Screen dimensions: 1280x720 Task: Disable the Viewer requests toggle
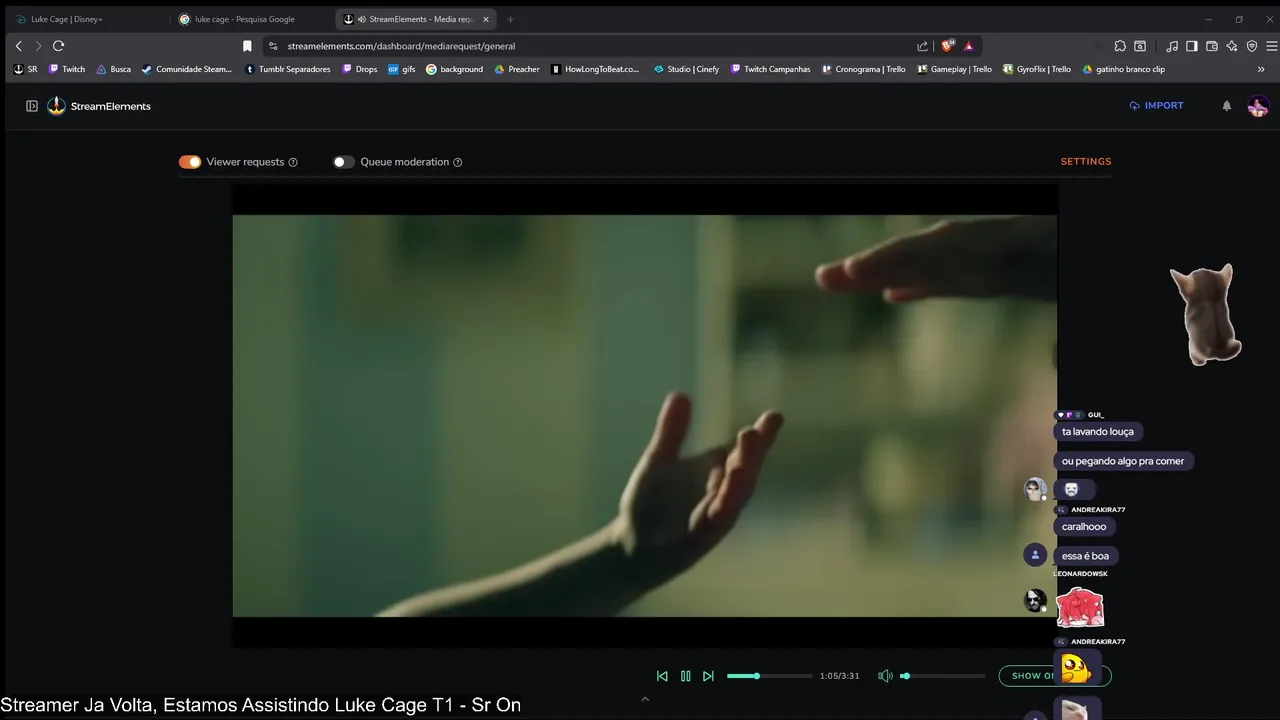pyautogui.click(x=190, y=162)
